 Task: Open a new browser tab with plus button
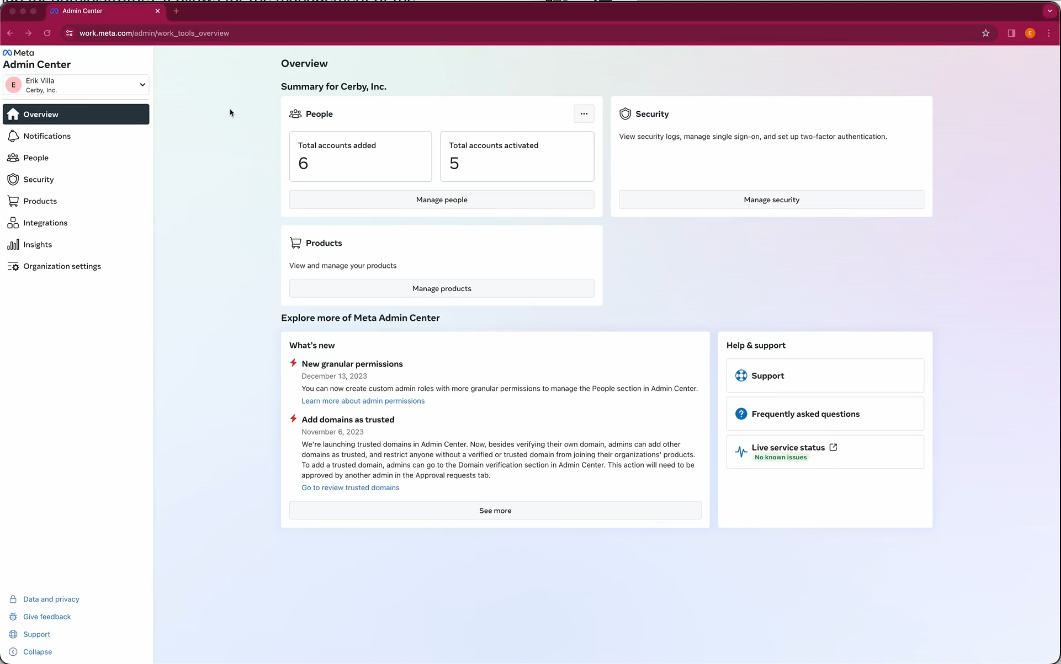coord(176,11)
